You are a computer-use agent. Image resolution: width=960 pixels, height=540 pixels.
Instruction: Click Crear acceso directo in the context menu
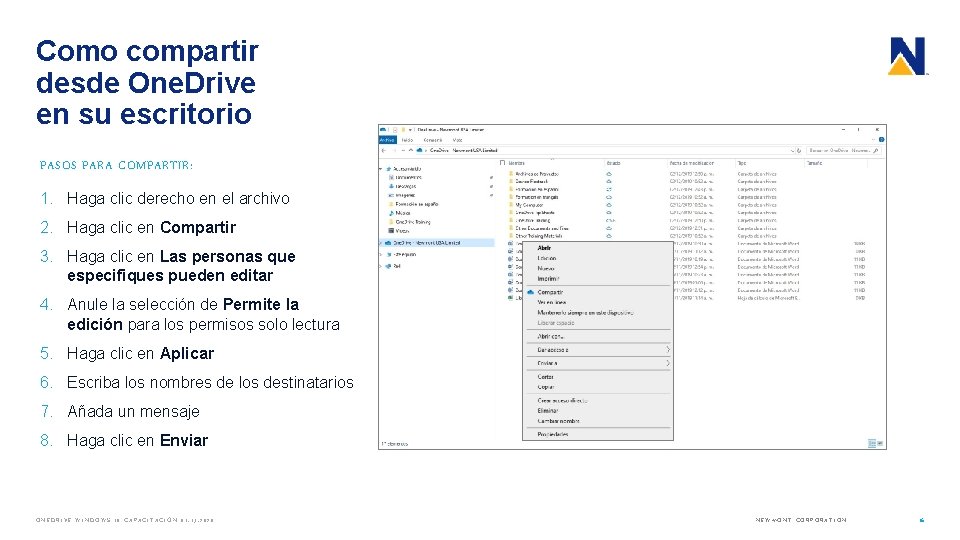[x=563, y=400]
